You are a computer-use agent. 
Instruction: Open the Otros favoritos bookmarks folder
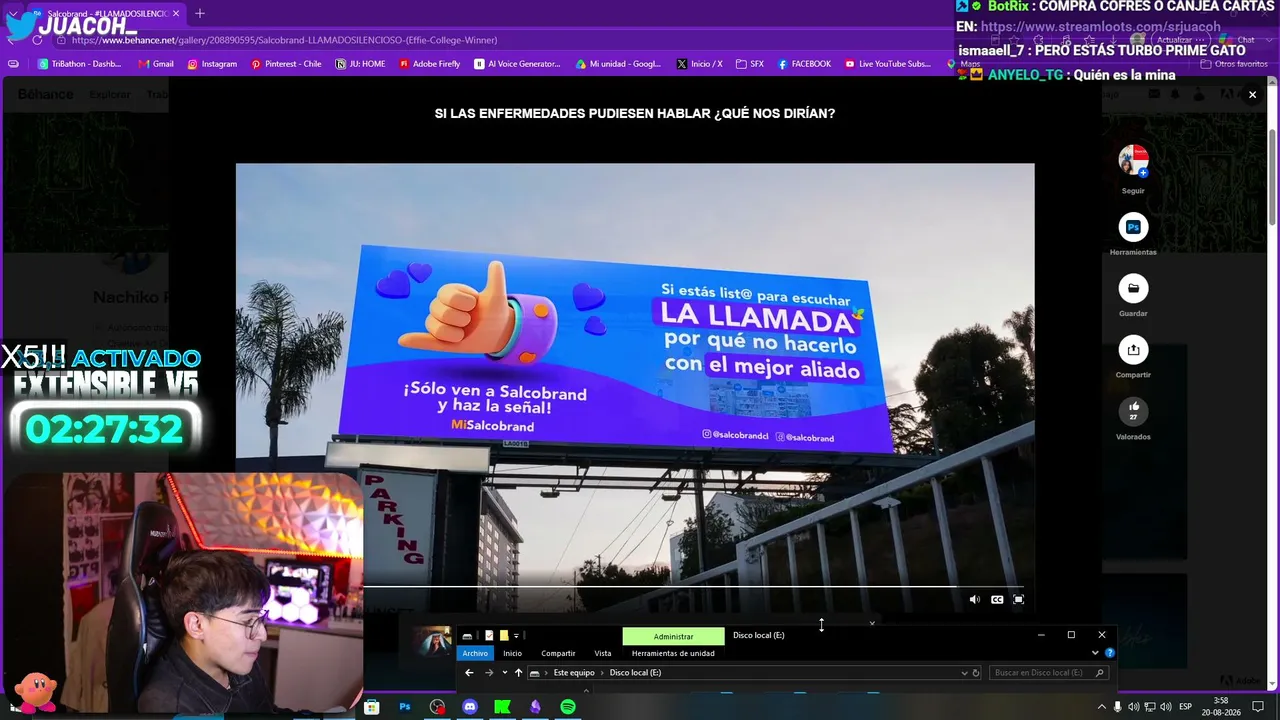click(1235, 64)
